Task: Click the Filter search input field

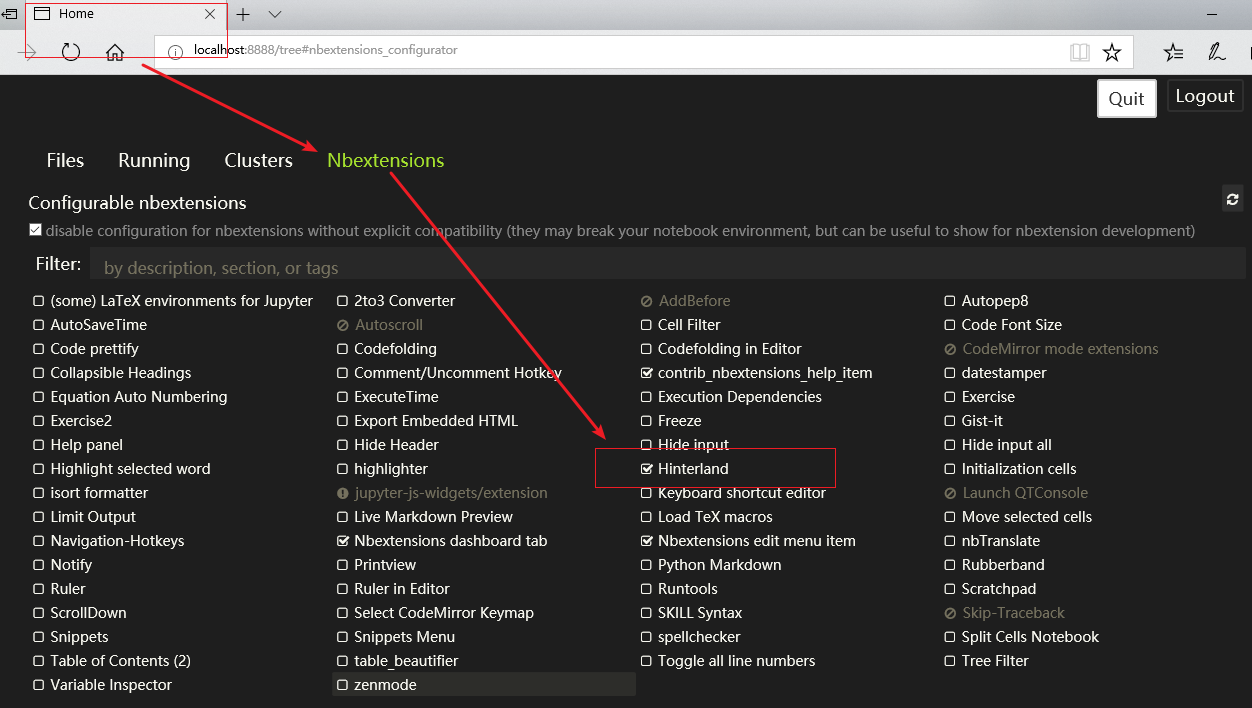Action: [667, 264]
